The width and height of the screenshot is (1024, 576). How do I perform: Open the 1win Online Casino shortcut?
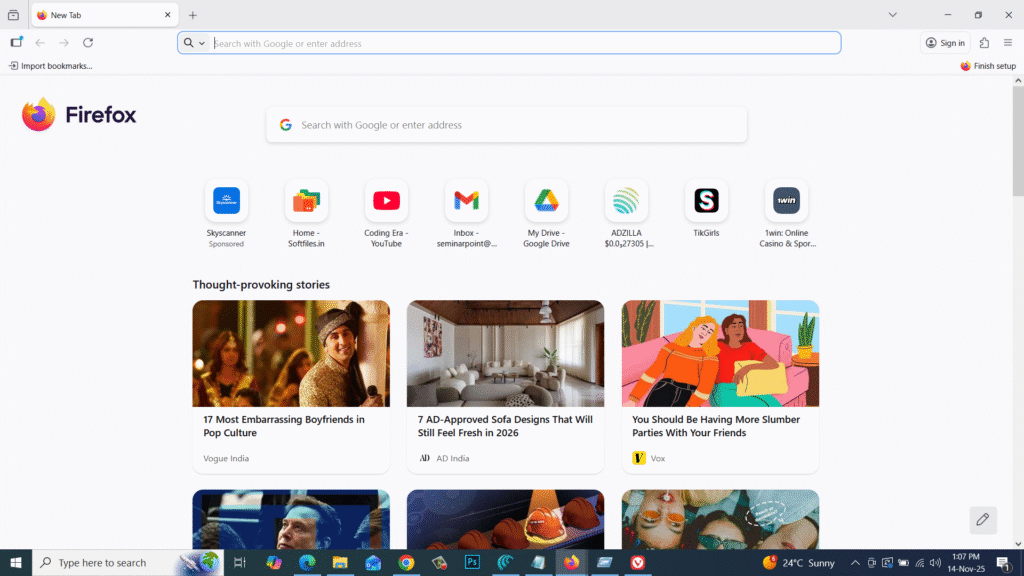[786, 200]
